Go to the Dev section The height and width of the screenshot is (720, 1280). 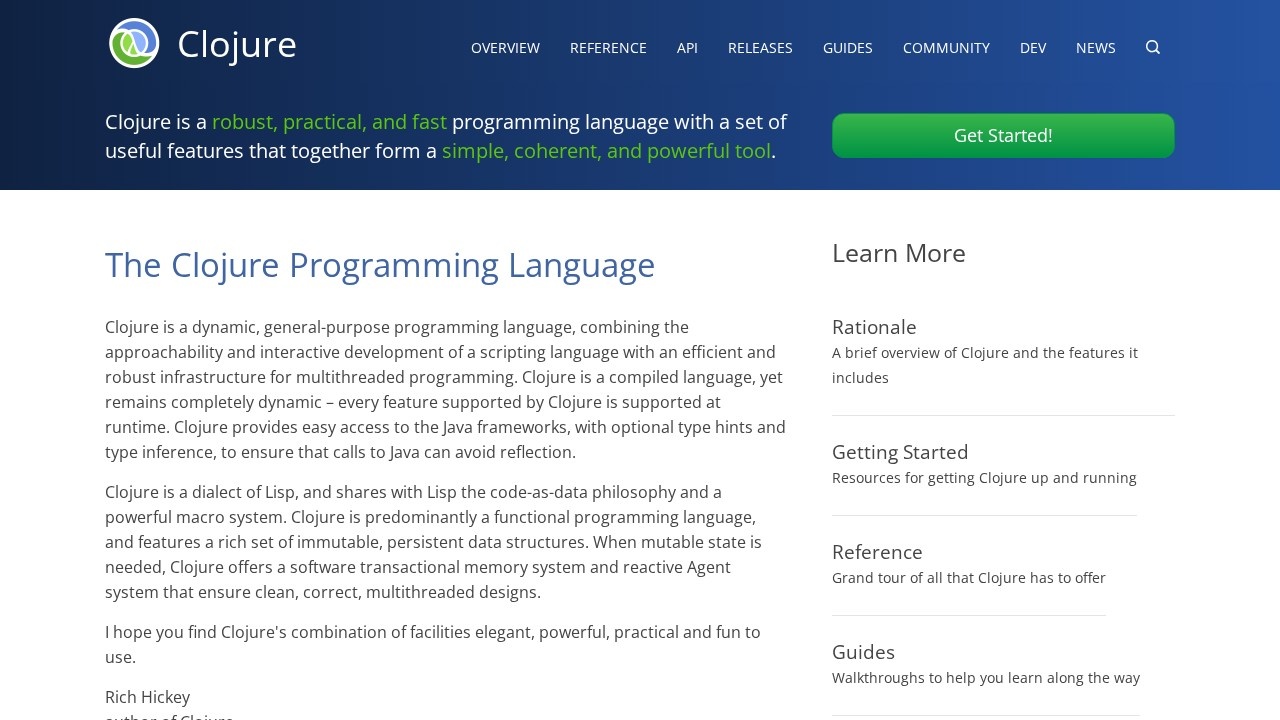click(x=1033, y=47)
